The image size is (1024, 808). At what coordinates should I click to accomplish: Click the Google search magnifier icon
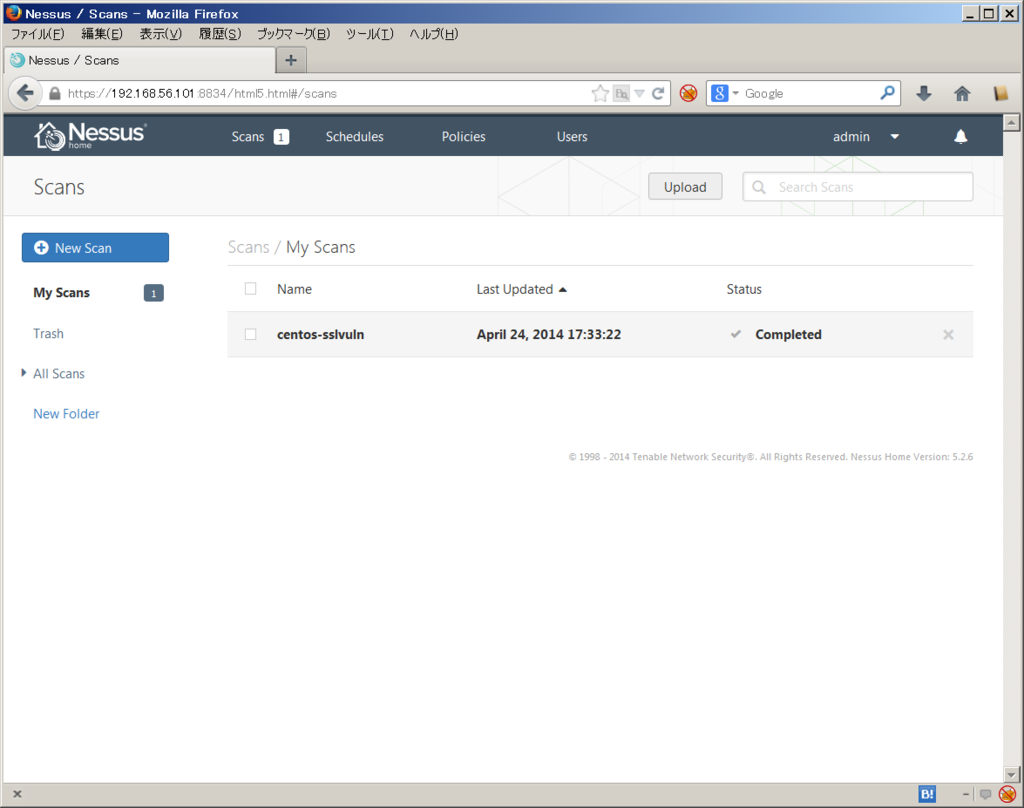pos(887,93)
